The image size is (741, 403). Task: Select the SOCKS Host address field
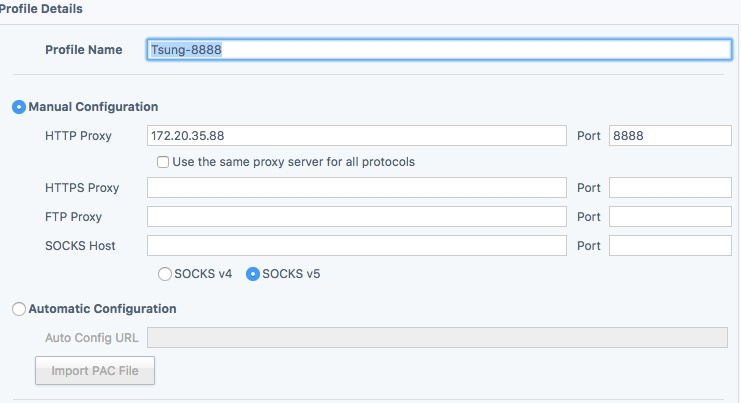(x=356, y=246)
